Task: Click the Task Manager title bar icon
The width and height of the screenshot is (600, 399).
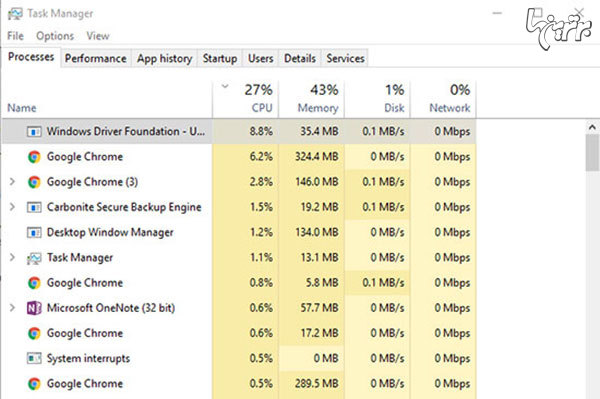Action: [x=15, y=14]
